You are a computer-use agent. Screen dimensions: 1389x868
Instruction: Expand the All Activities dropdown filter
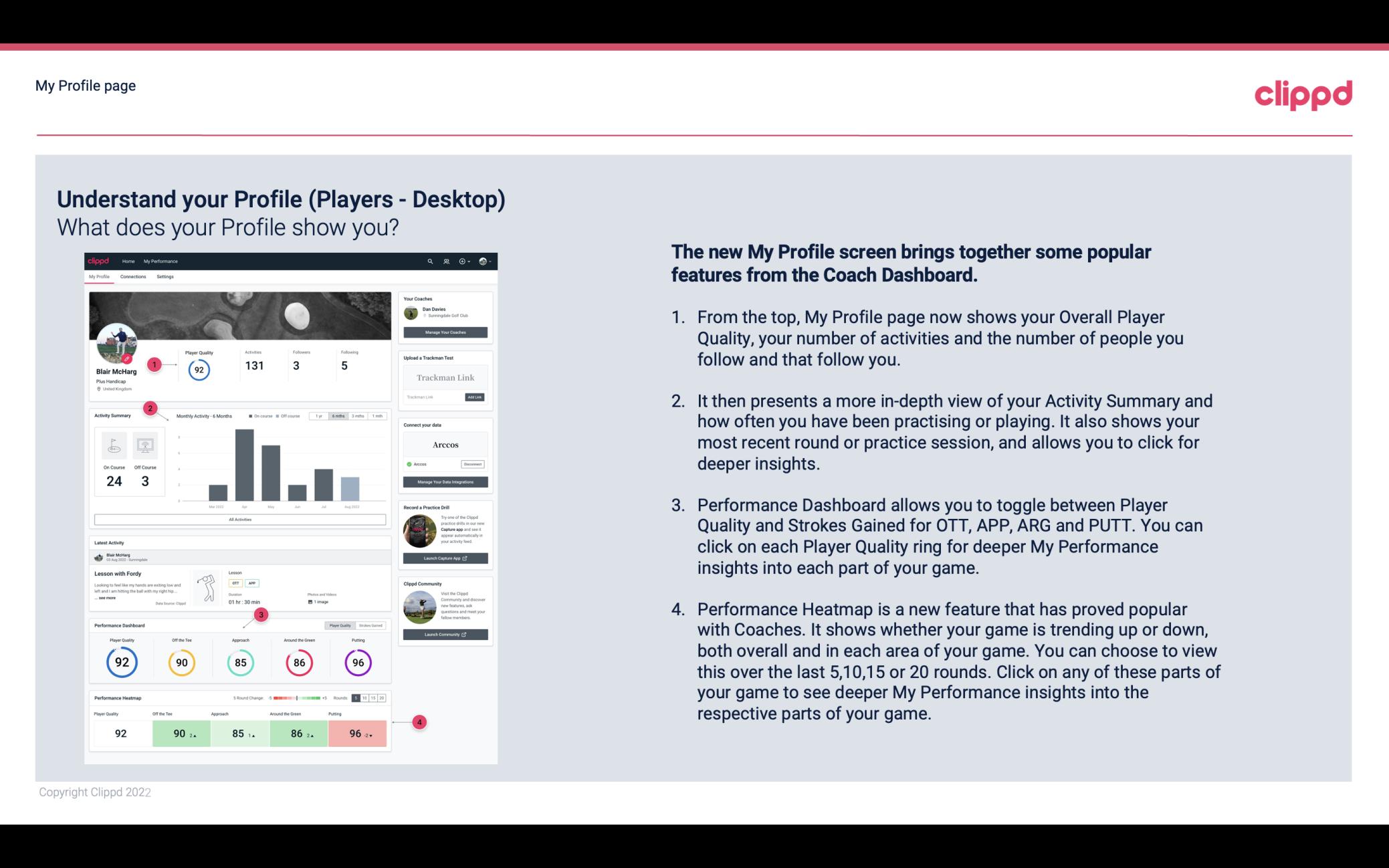[240, 519]
